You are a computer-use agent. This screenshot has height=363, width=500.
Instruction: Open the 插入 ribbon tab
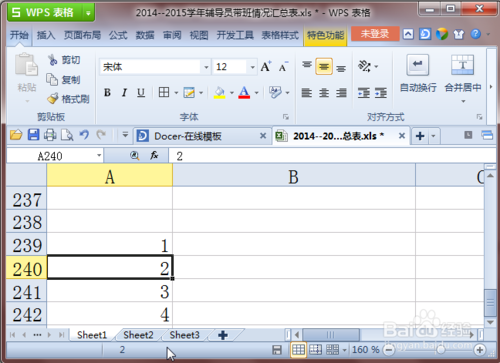(x=46, y=35)
